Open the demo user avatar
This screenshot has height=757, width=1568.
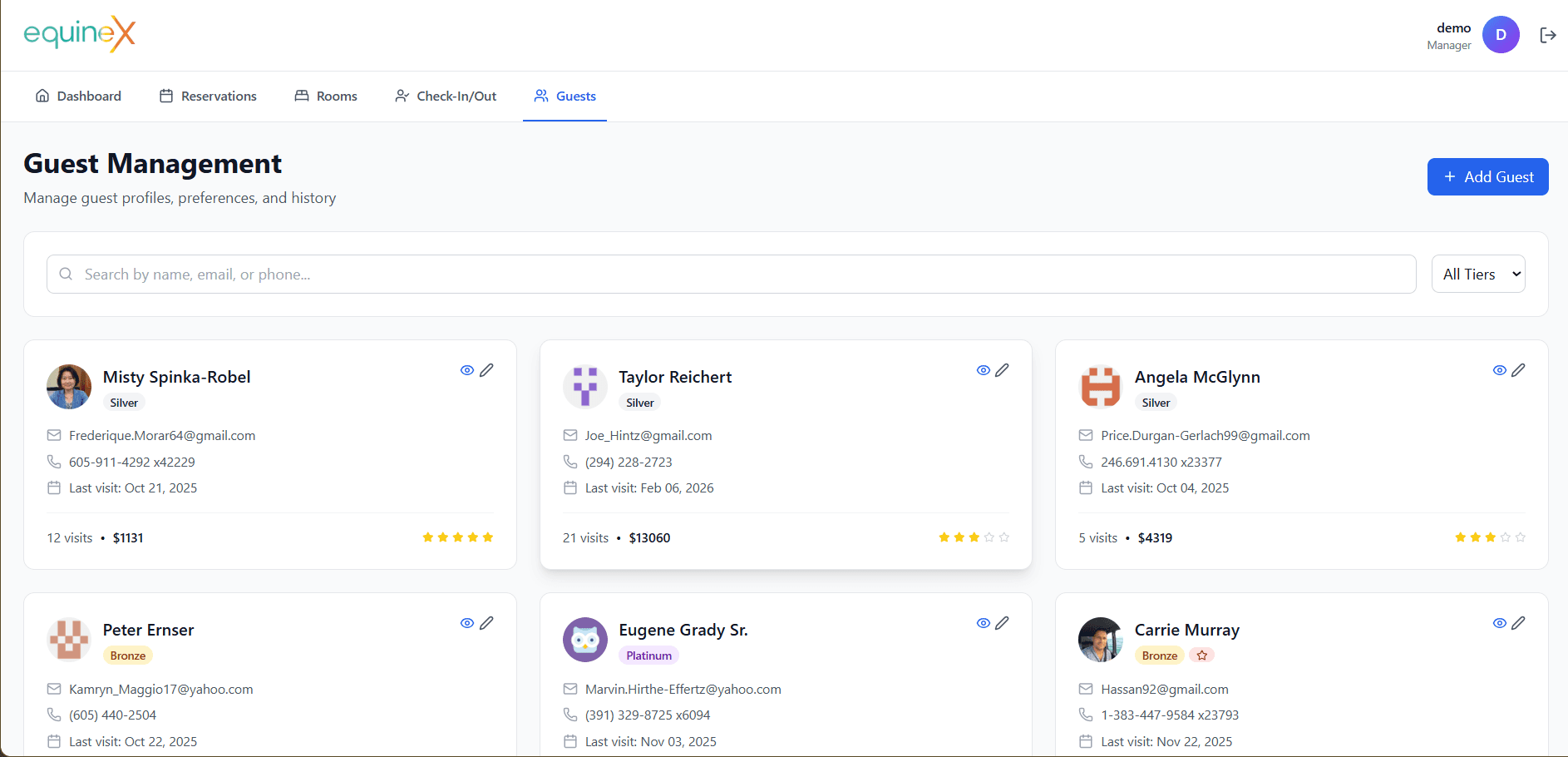pyautogui.click(x=1501, y=35)
